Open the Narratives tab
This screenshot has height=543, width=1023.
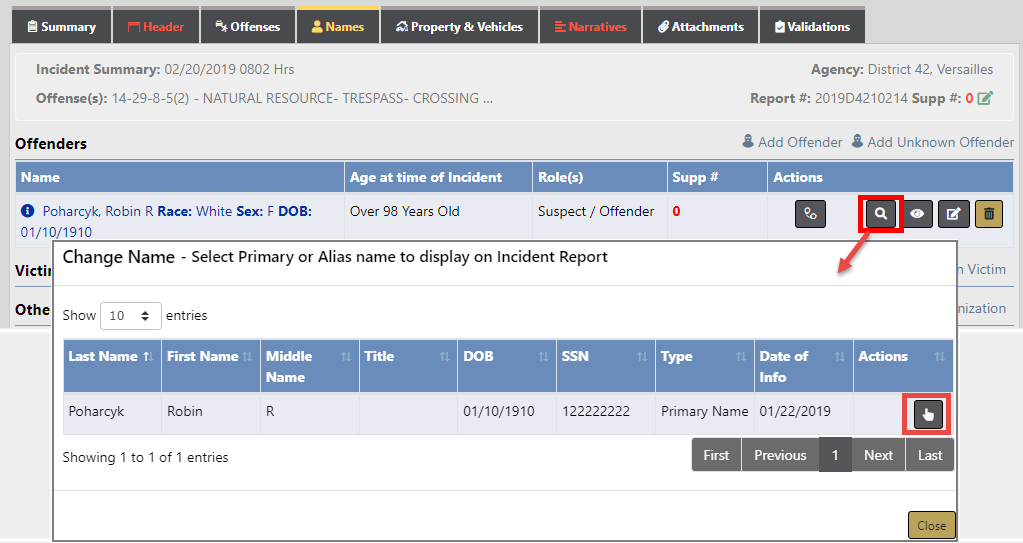pos(590,27)
